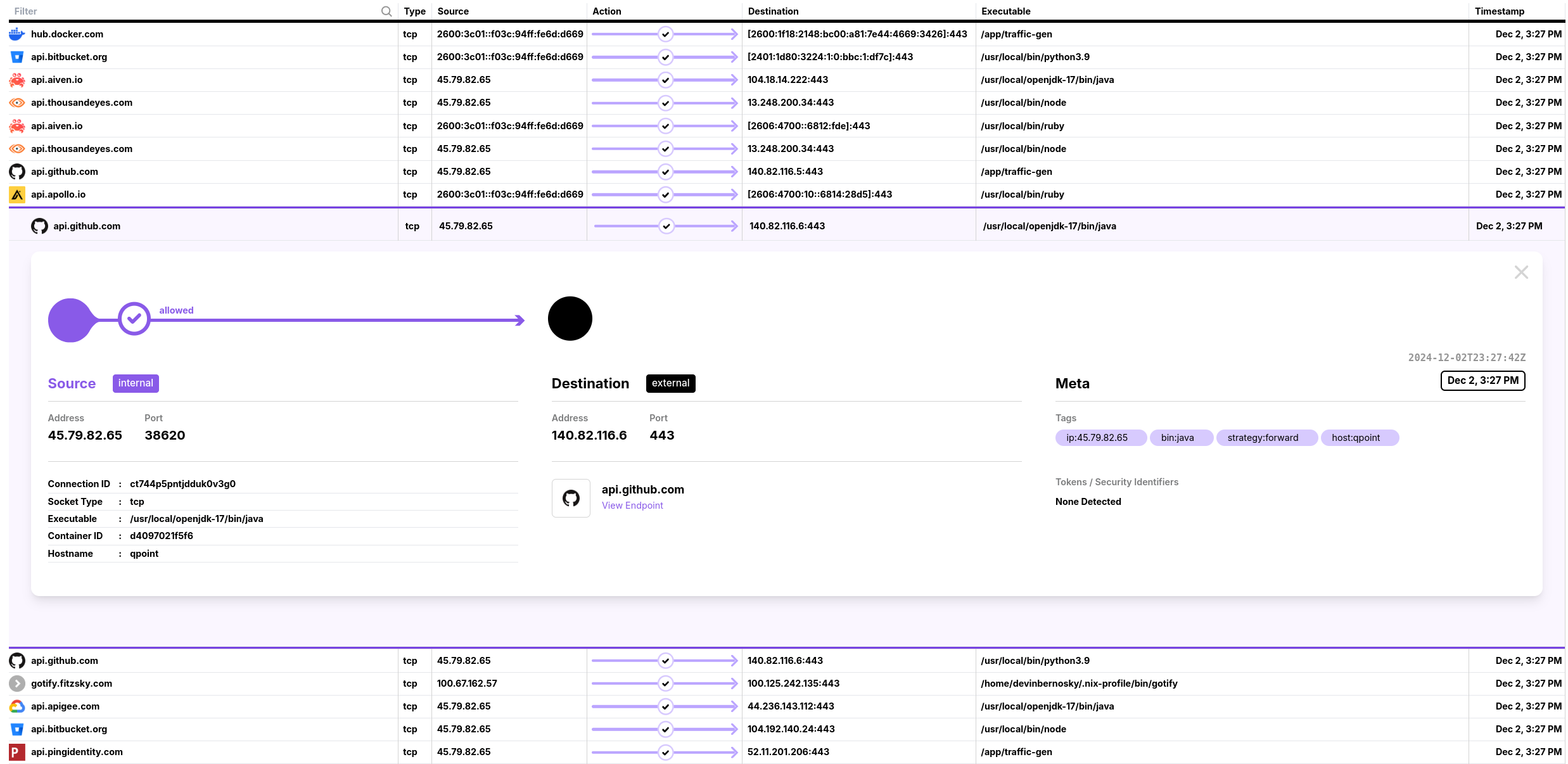Screen dimensions: 1568x764
Task: Click the Bitbucket icon in python3.9 row
Action: 17,57
